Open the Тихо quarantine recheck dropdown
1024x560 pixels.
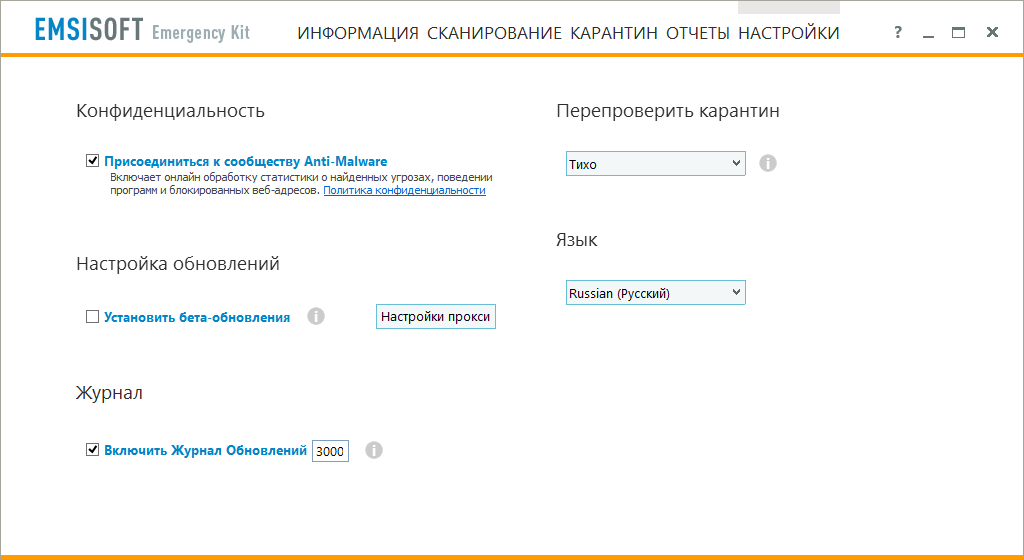click(x=655, y=164)
